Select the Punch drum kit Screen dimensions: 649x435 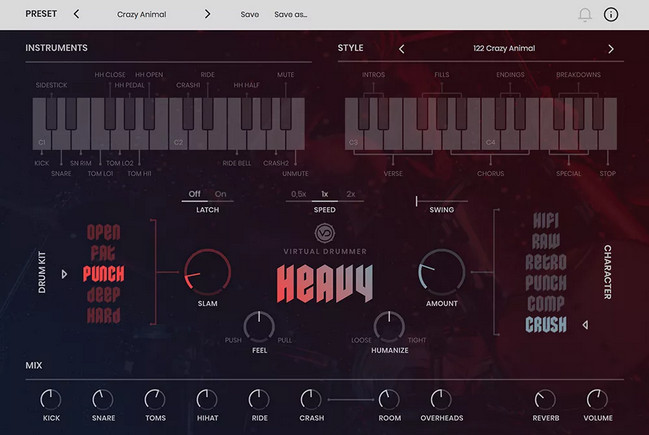[103, 274]
